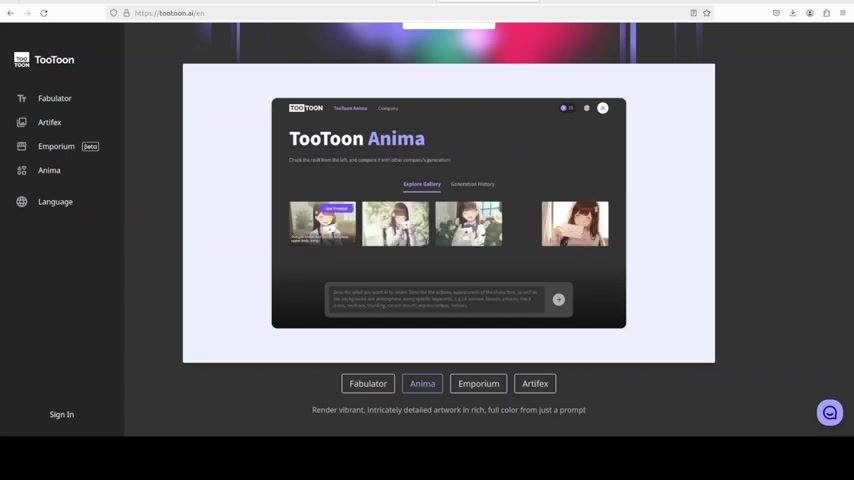Click the profile avatar in preview header

pyautogui.click(x=603, y=108)
